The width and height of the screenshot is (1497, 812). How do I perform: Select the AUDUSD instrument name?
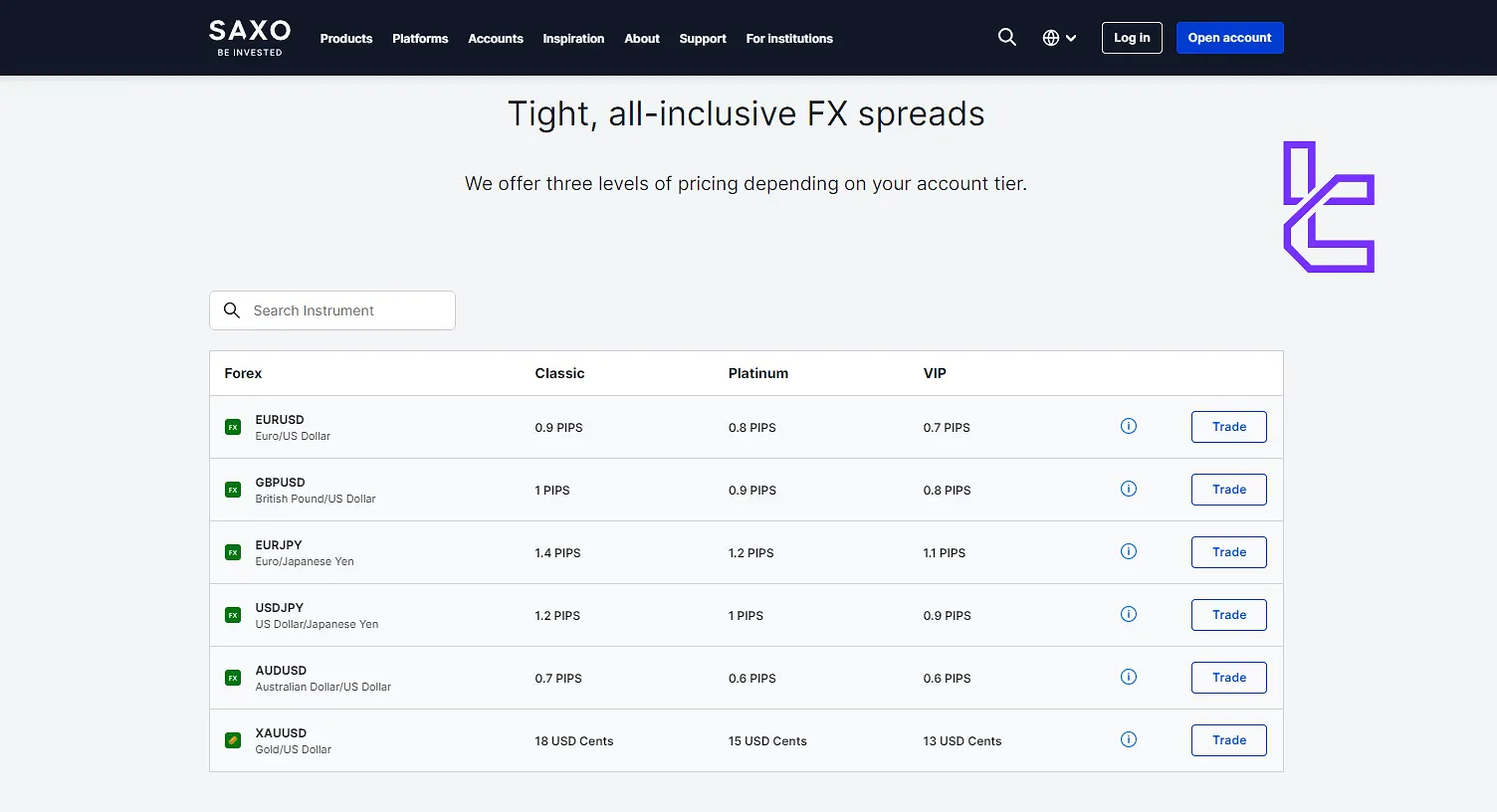pos(281,671)
